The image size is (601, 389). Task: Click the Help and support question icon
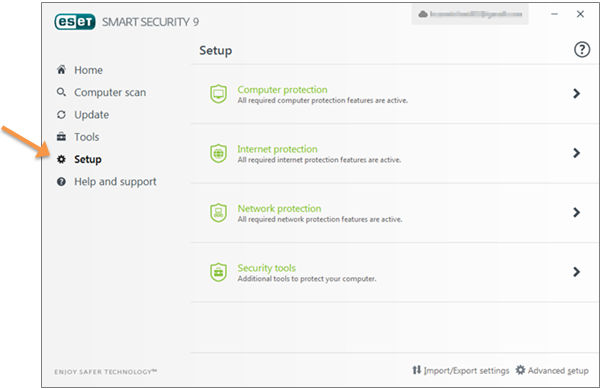tap(61, 181)
